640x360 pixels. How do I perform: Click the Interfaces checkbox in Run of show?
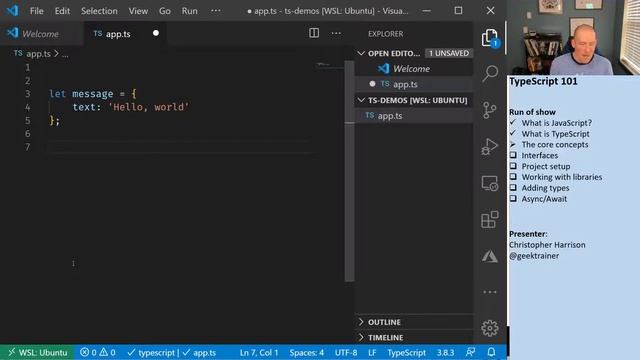(x=513, y=155)
